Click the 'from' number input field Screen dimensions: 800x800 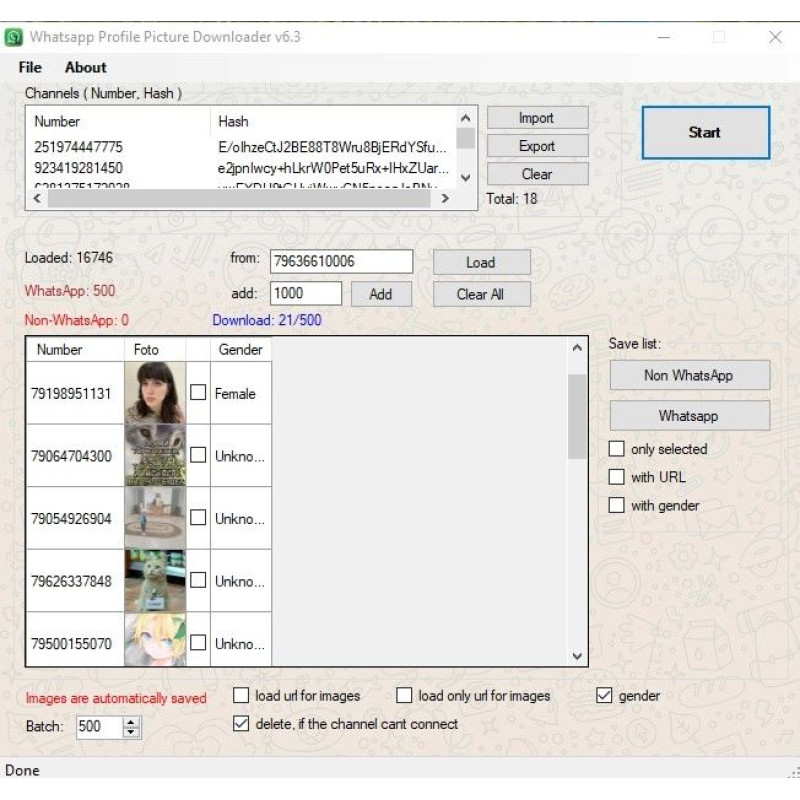pyautogui.click(x=341, y=262)
